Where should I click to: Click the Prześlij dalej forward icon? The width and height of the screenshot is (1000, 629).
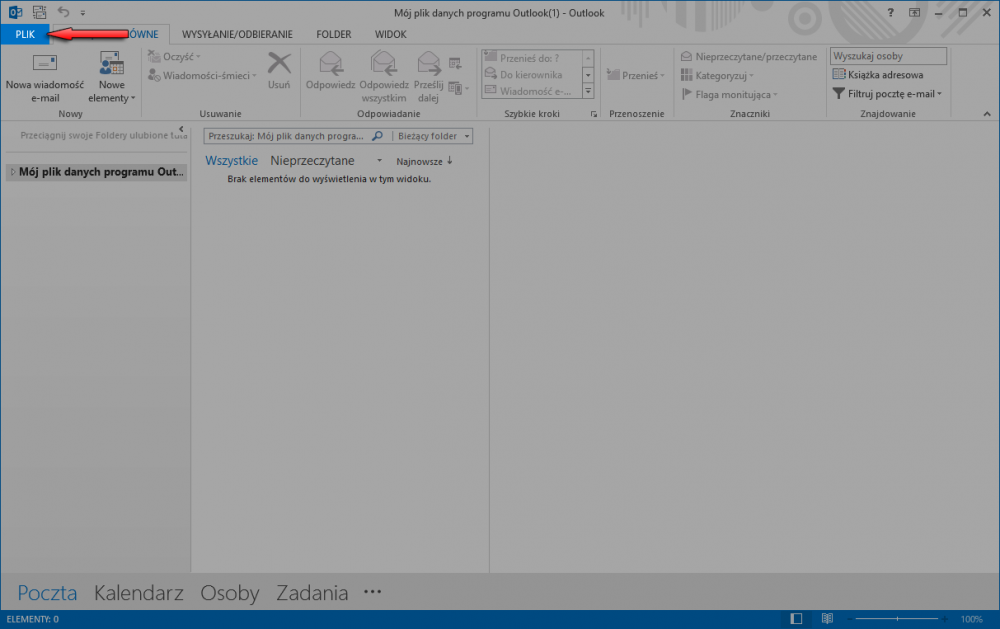(428, 77)
